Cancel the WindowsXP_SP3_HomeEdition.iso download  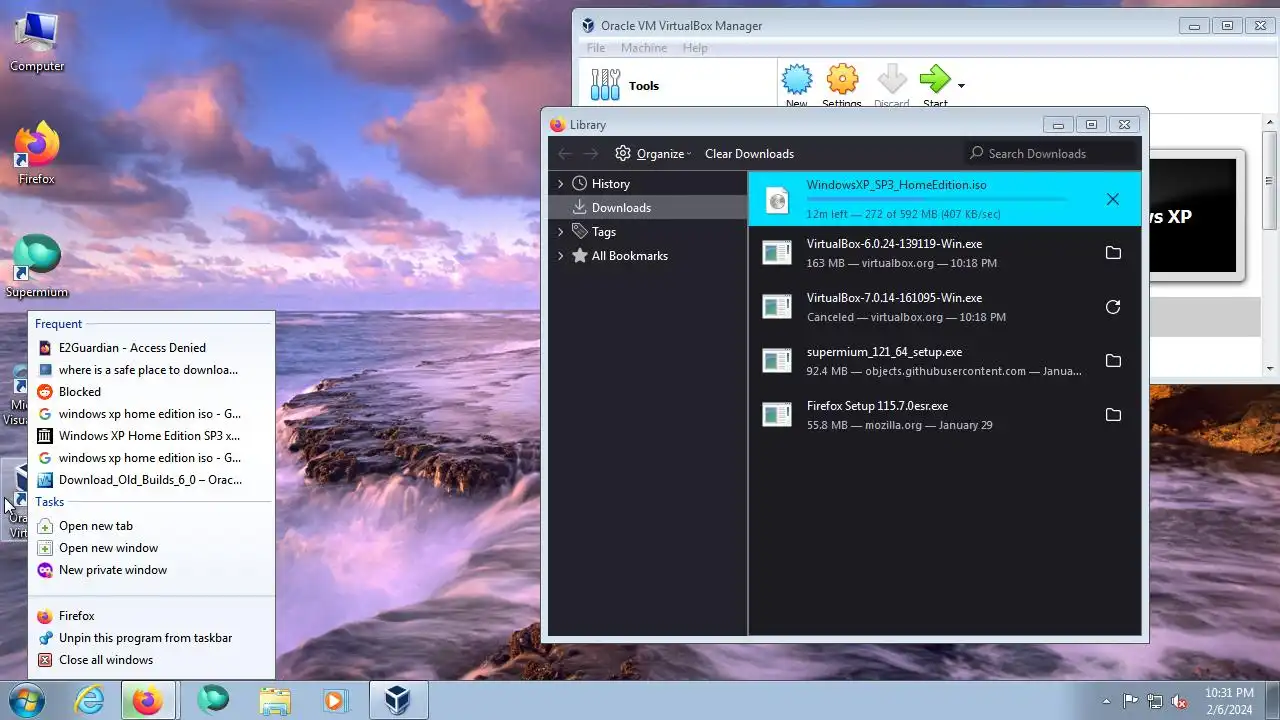1113,199
